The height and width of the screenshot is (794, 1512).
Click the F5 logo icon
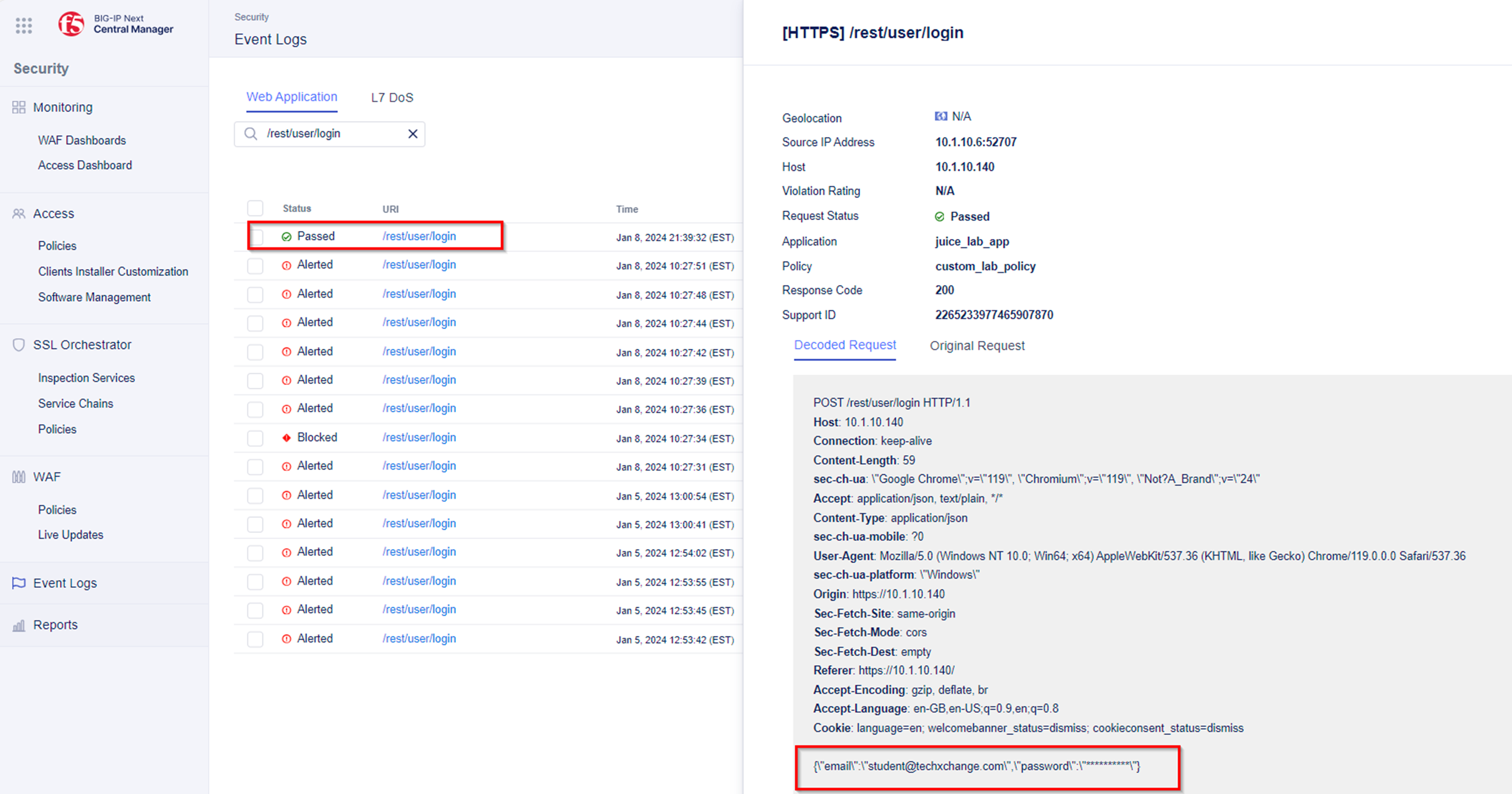(72, 23)
